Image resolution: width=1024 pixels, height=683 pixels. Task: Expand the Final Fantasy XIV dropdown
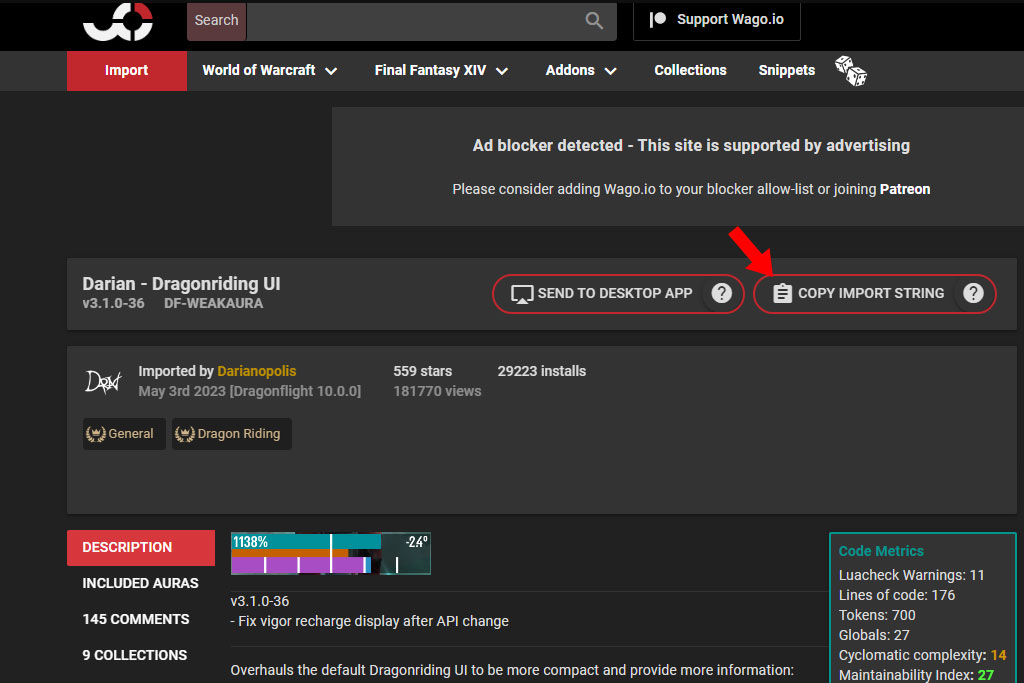tap(441, 71)
